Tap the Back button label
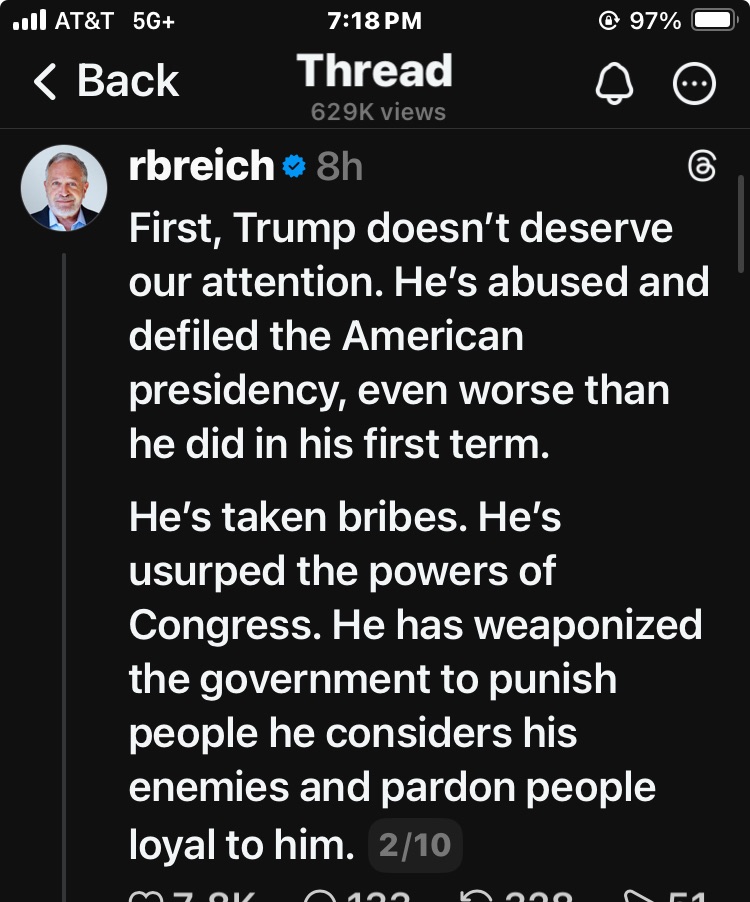 tap(128, 82)
